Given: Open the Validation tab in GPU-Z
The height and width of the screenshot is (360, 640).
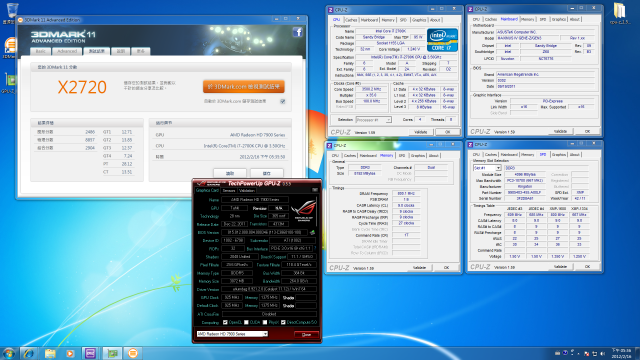Looking at the screenshot, I should coord(247,191).
